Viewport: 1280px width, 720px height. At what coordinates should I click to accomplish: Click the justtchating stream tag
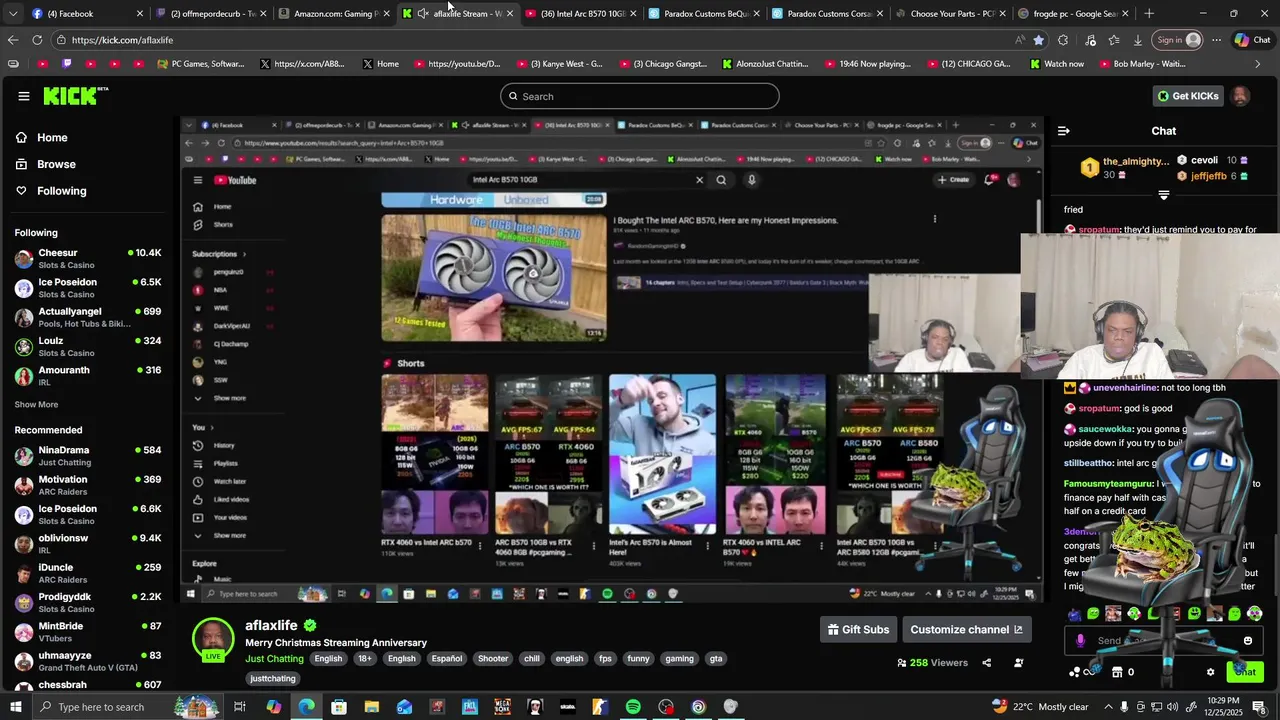tap(273, 679)
